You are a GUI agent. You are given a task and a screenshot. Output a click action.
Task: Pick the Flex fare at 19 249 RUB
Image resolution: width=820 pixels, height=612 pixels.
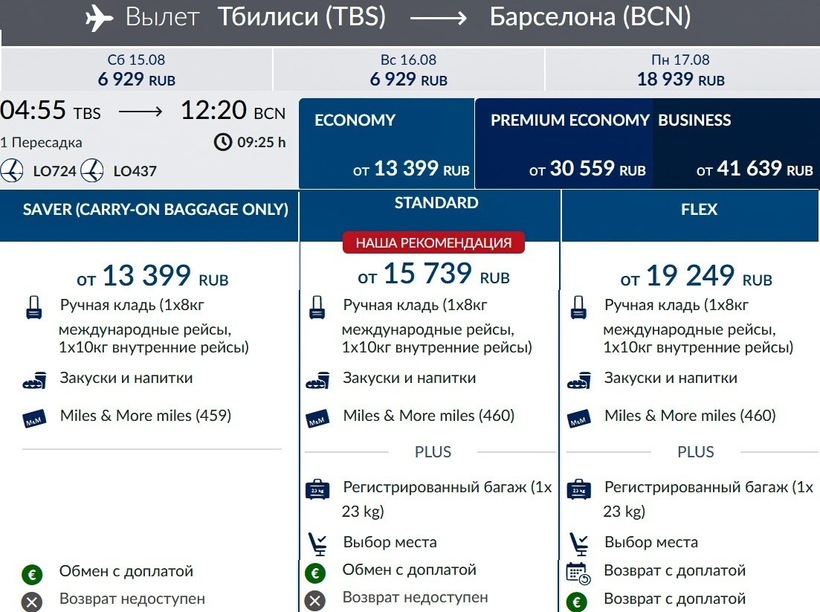694,277
